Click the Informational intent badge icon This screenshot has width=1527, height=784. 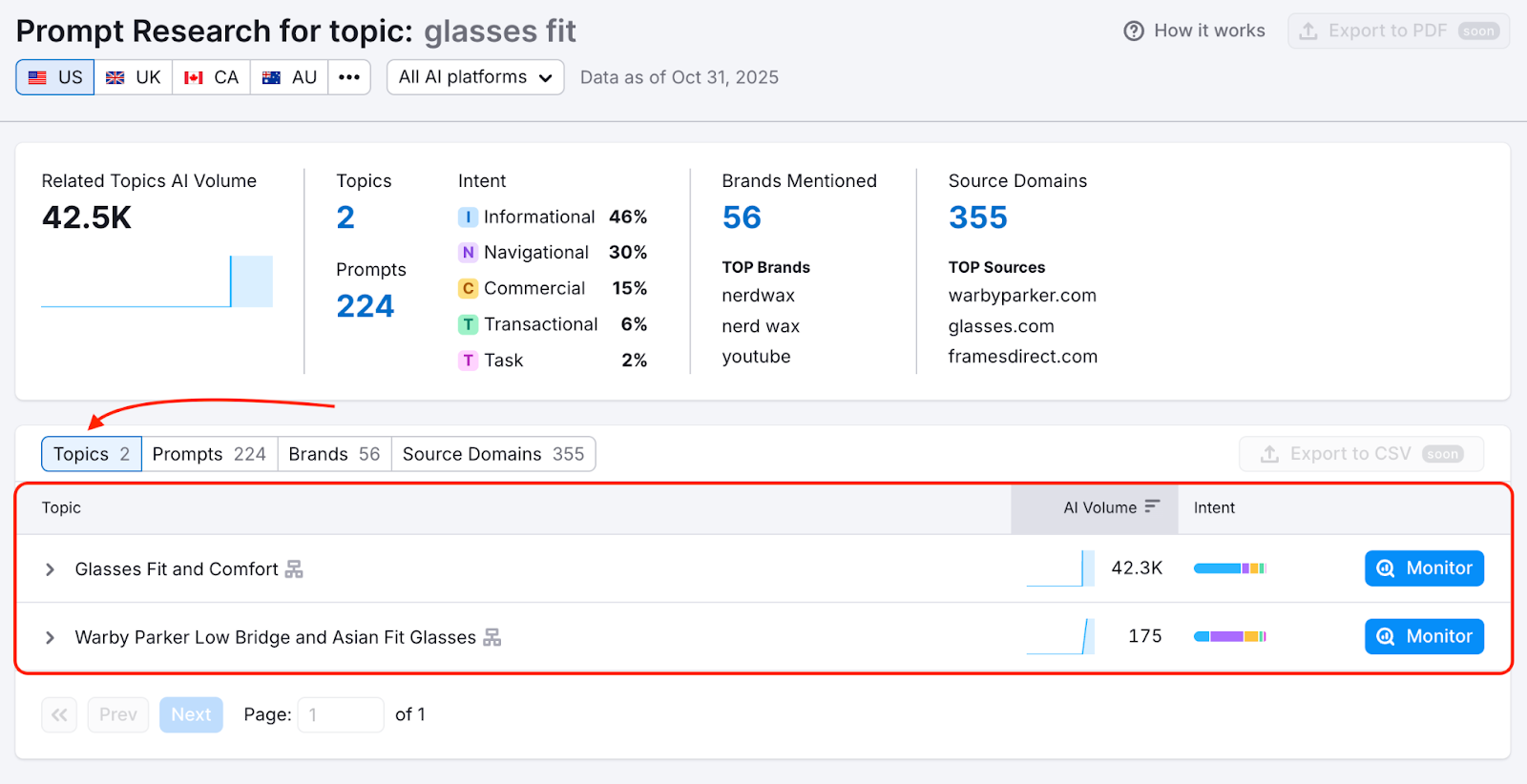pos(468,217)
